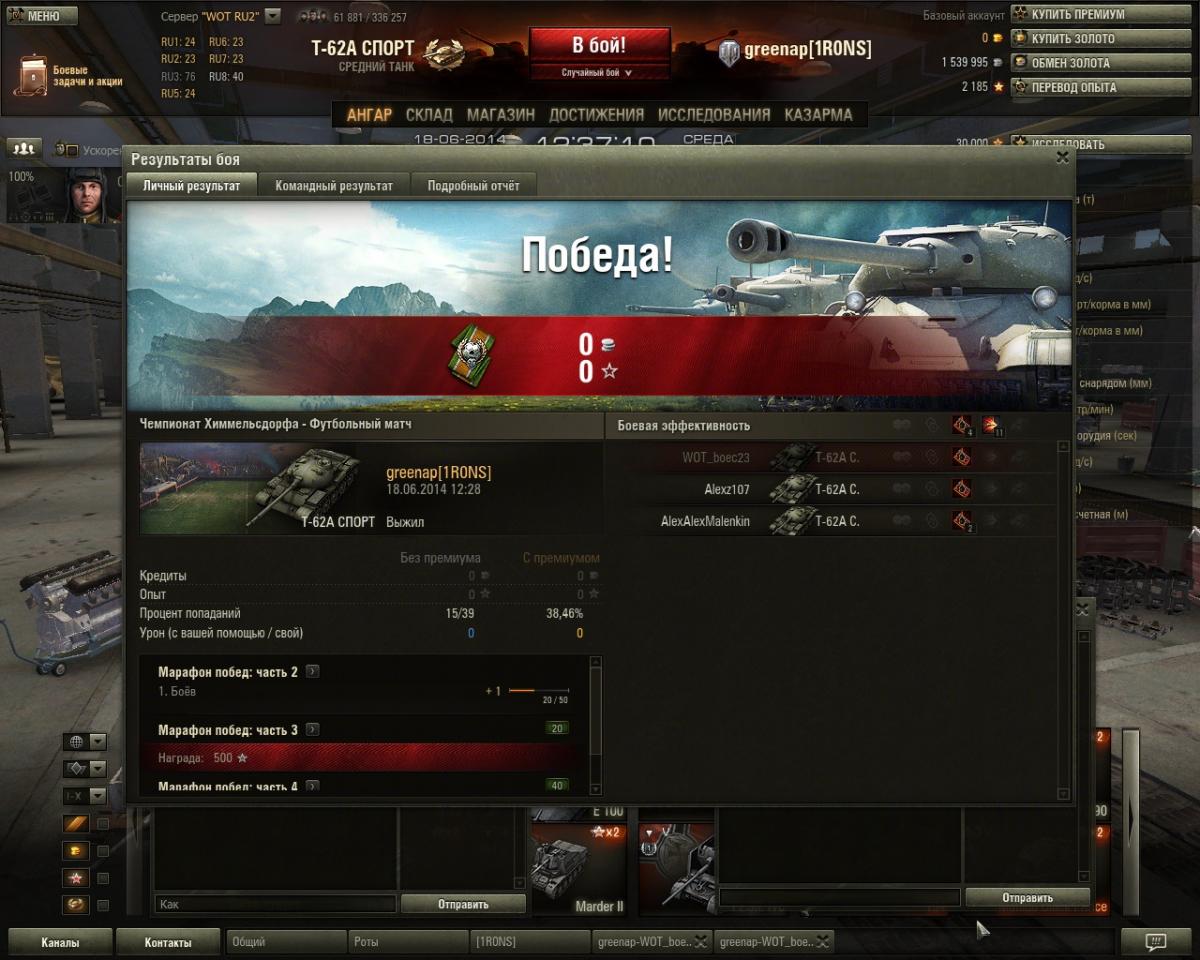
Task: Click the crew commander portrait
Action: click(86, 194)
